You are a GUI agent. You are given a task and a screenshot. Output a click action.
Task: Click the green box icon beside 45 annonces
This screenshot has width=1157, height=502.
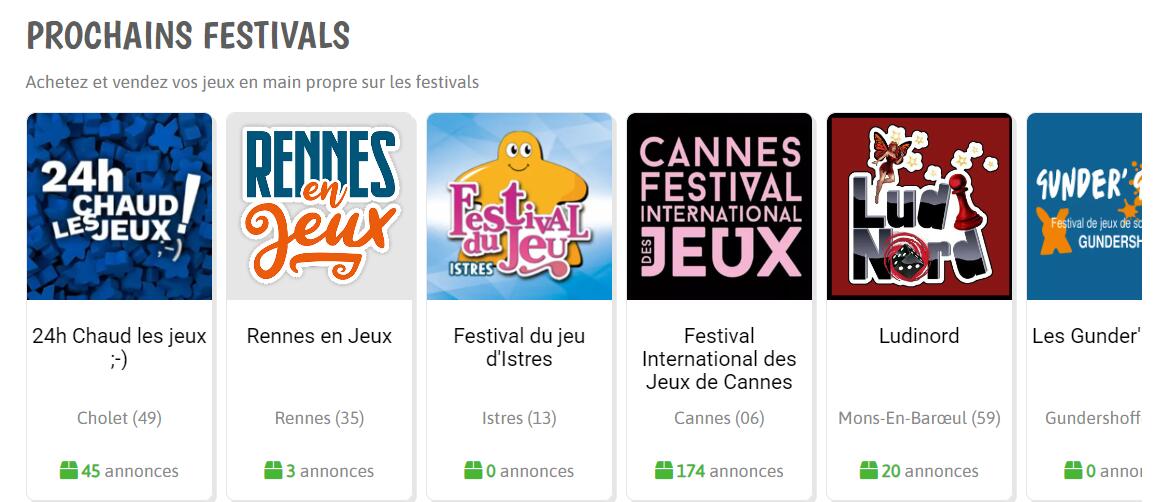tap(69, 470)
